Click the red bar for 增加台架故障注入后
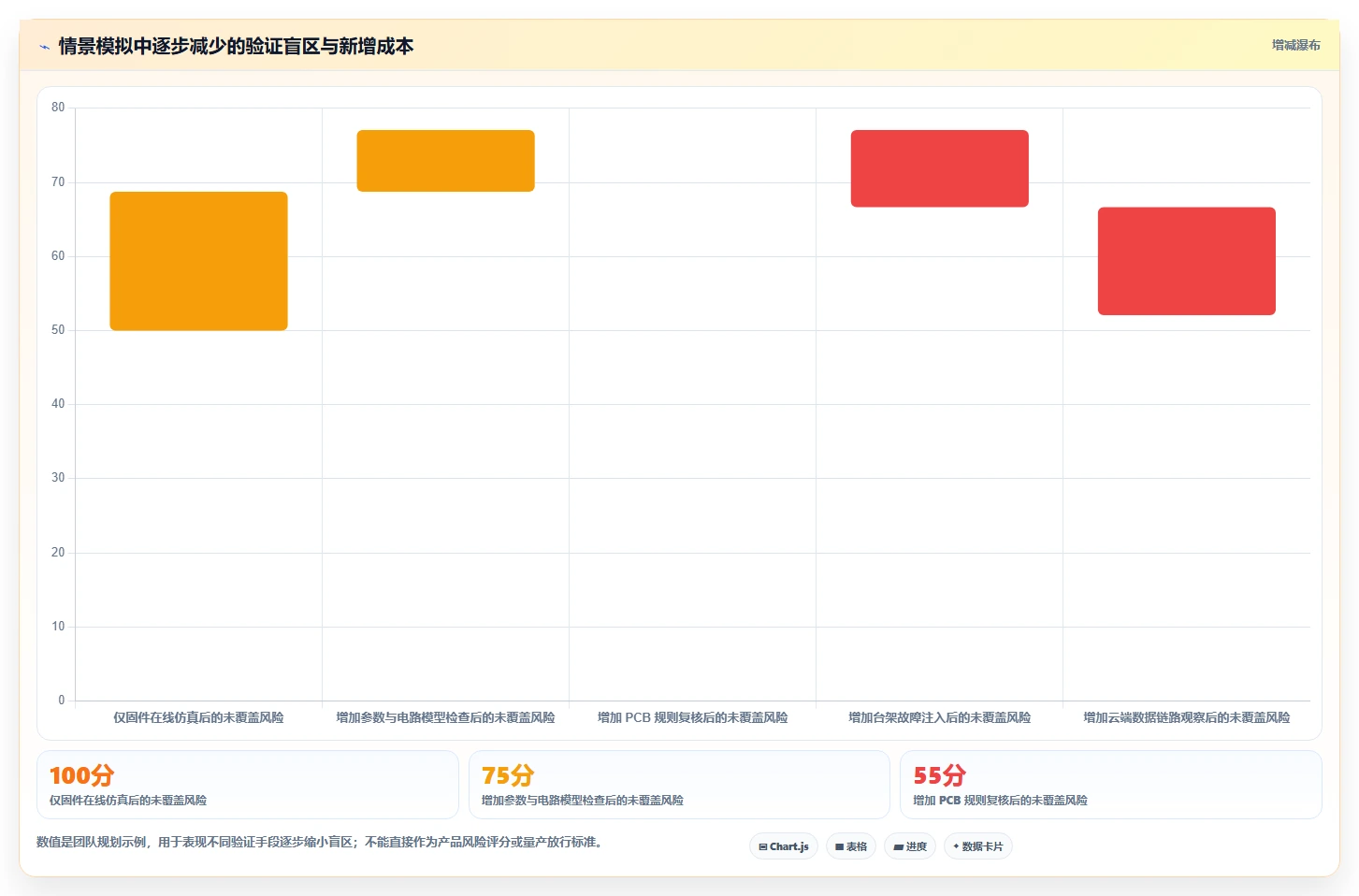The width and height of the screenshot is (1359, 896). click(939, 168)
